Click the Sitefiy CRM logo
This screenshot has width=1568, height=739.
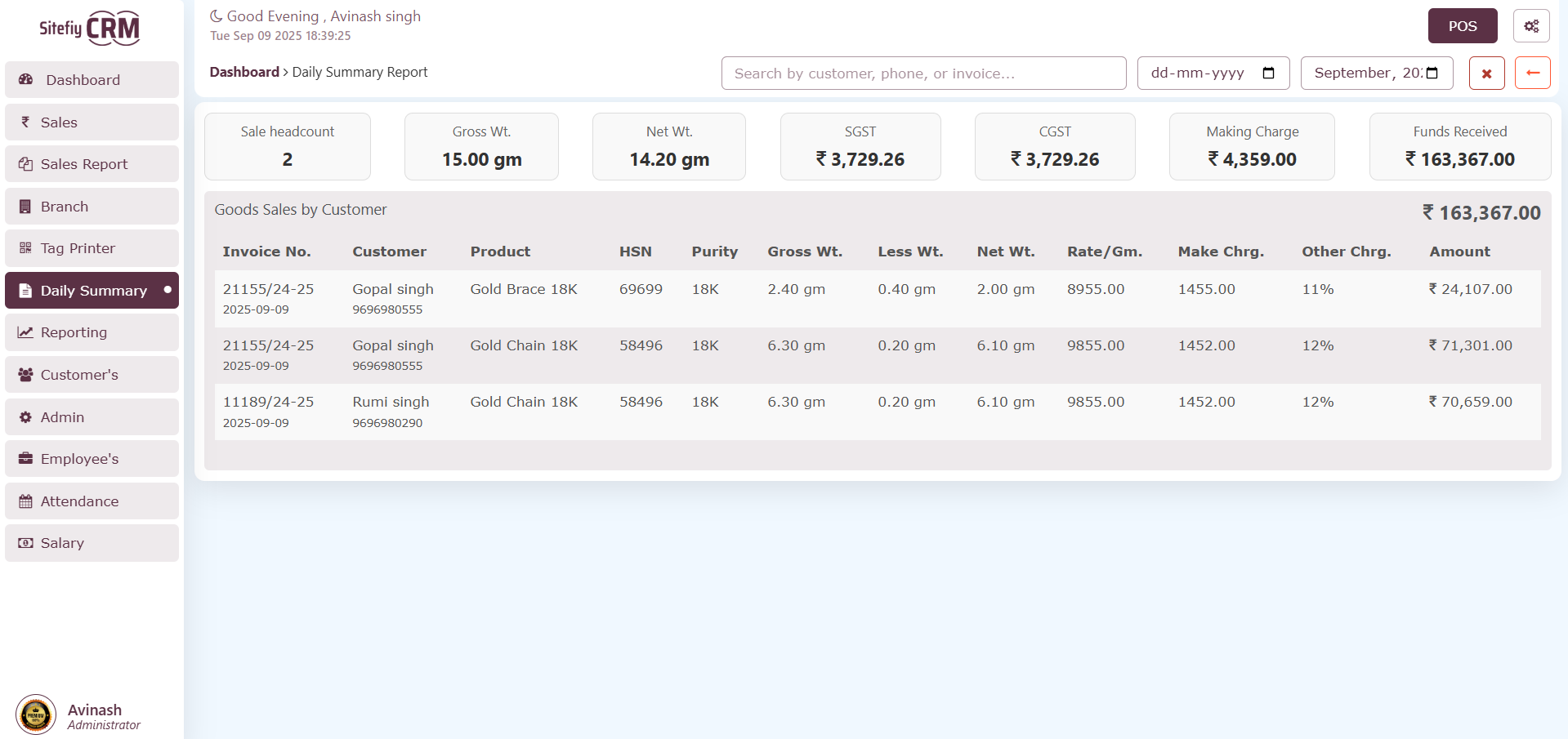click(90, 29)
